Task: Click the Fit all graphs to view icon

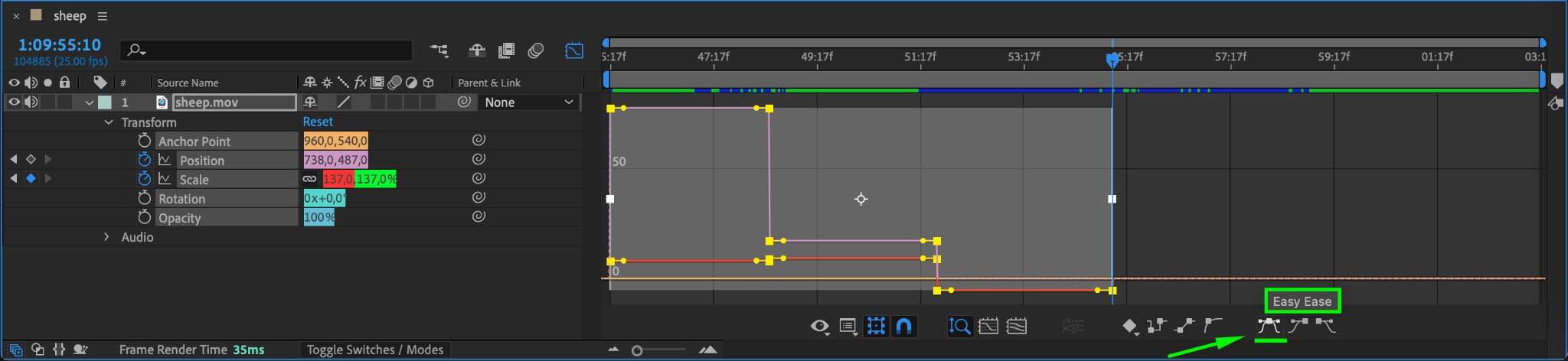Action: 1017,327
